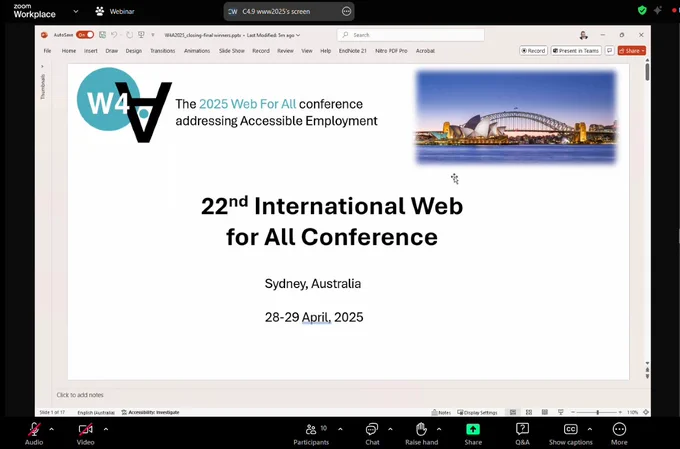Open the Design ribbon tab
The image size is (680, 449).
134,51
